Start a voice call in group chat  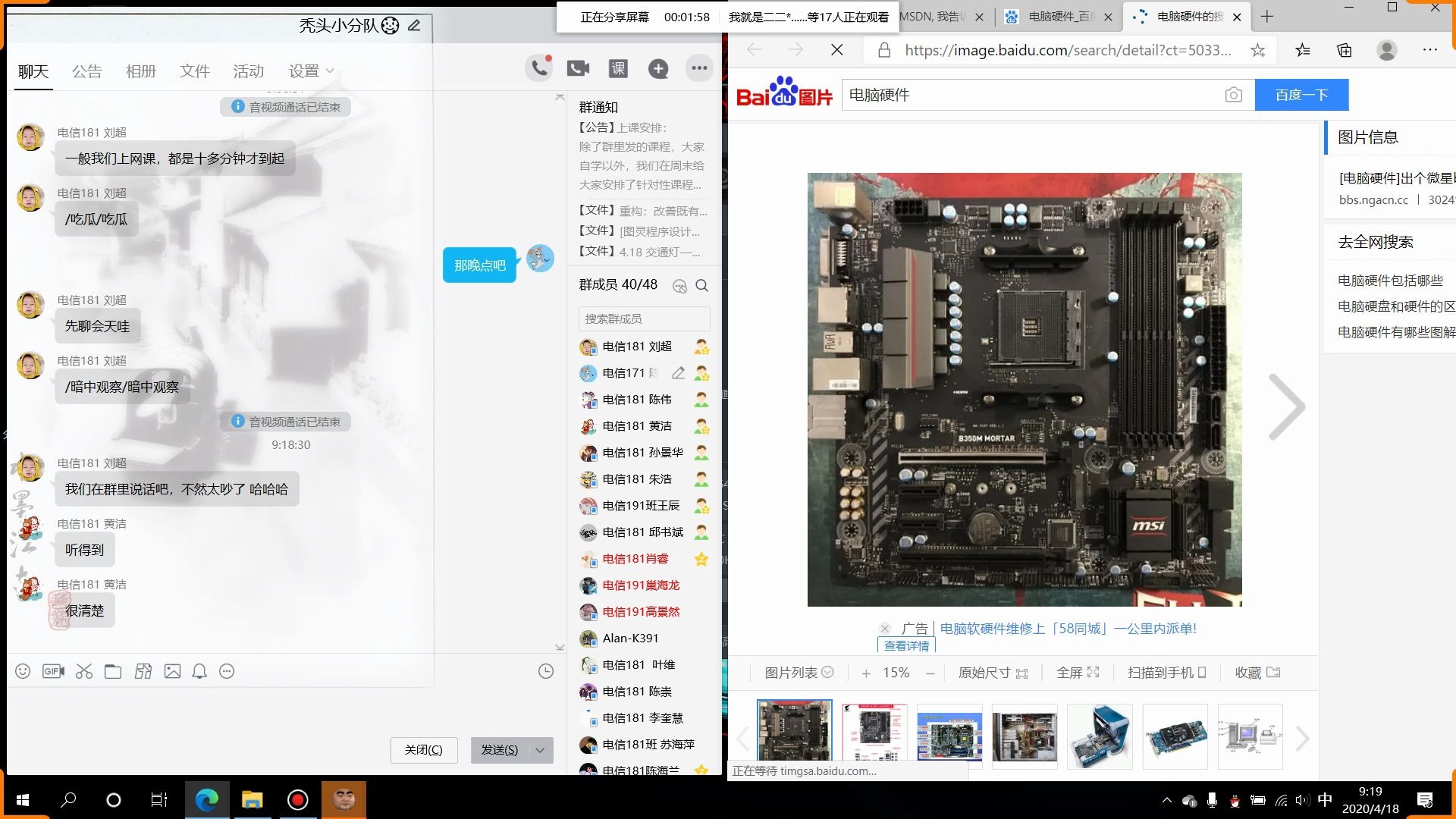pos(538,69)
